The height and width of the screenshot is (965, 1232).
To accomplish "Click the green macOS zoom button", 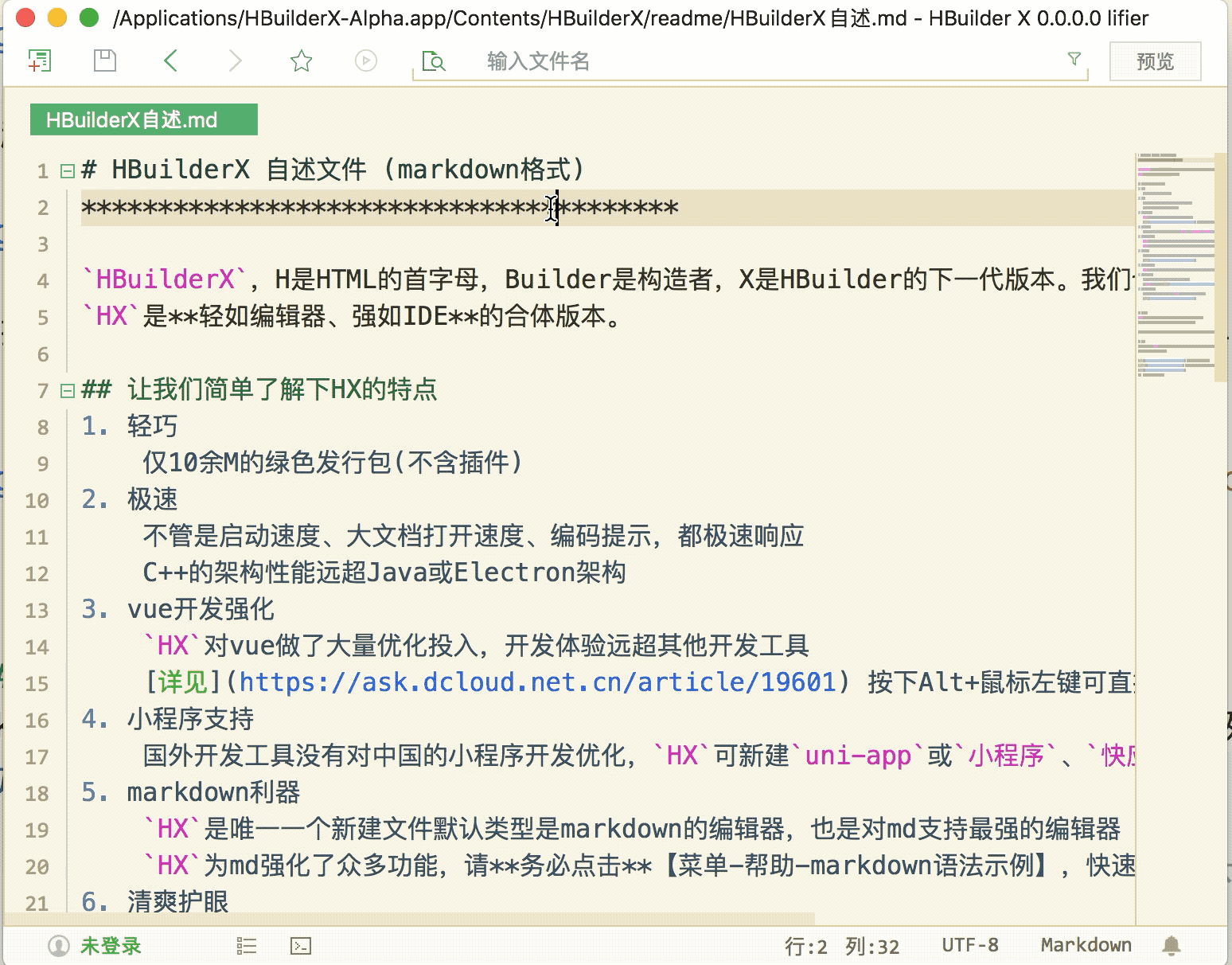I will pos(89,17).
